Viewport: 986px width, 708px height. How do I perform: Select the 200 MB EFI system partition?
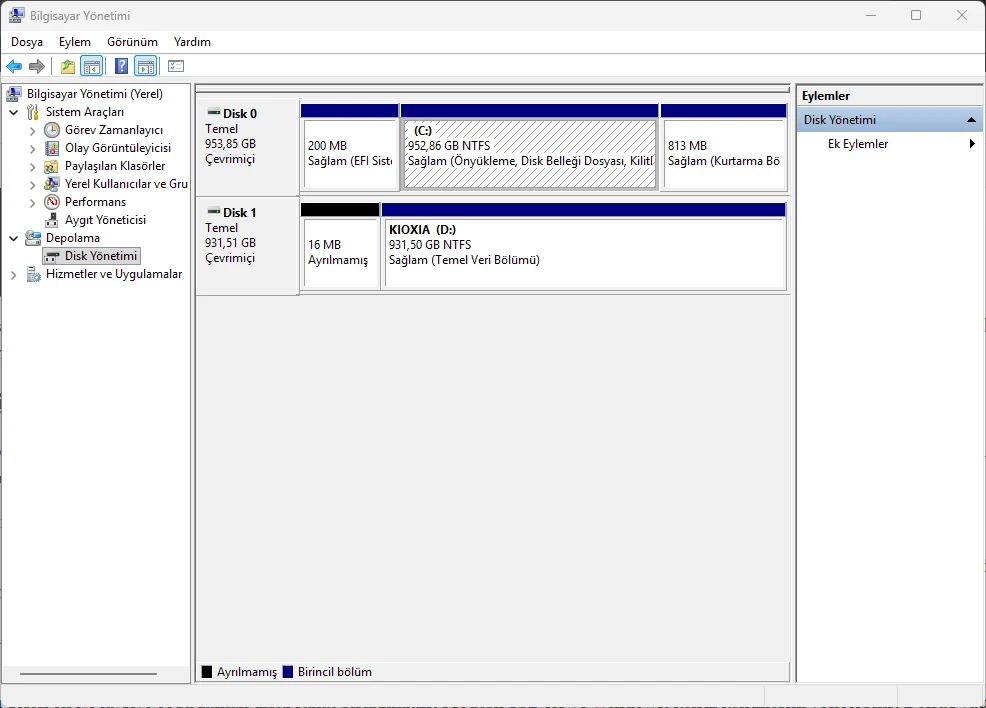pyautogui.click(x=350, y=154)
